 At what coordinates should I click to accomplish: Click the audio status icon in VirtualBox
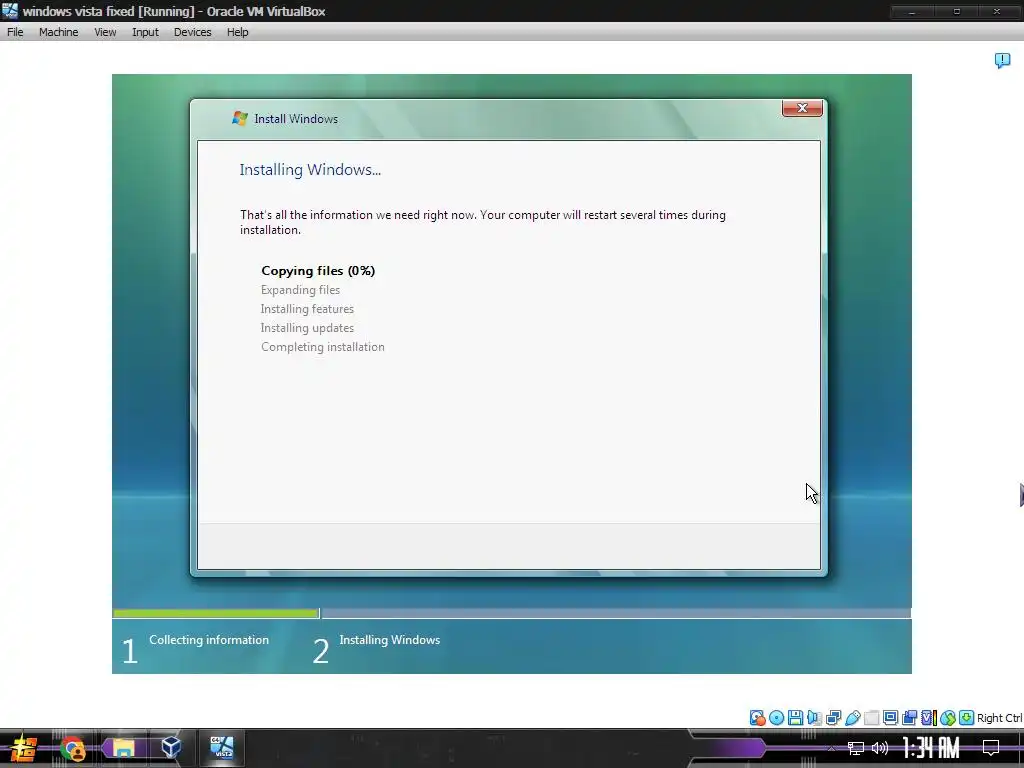point(814,718)
